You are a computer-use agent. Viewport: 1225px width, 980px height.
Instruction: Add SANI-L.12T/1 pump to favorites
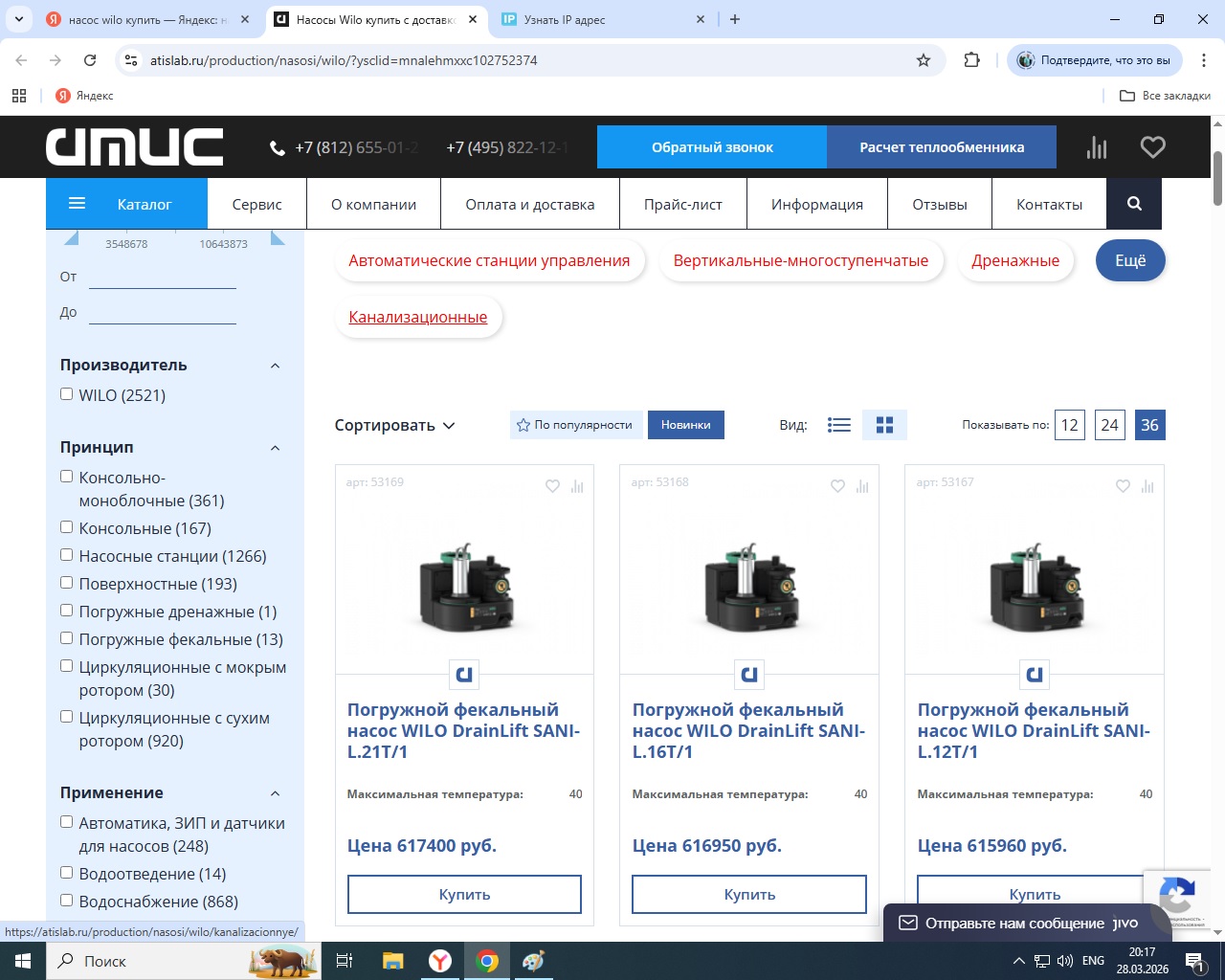pos(1123,486)
